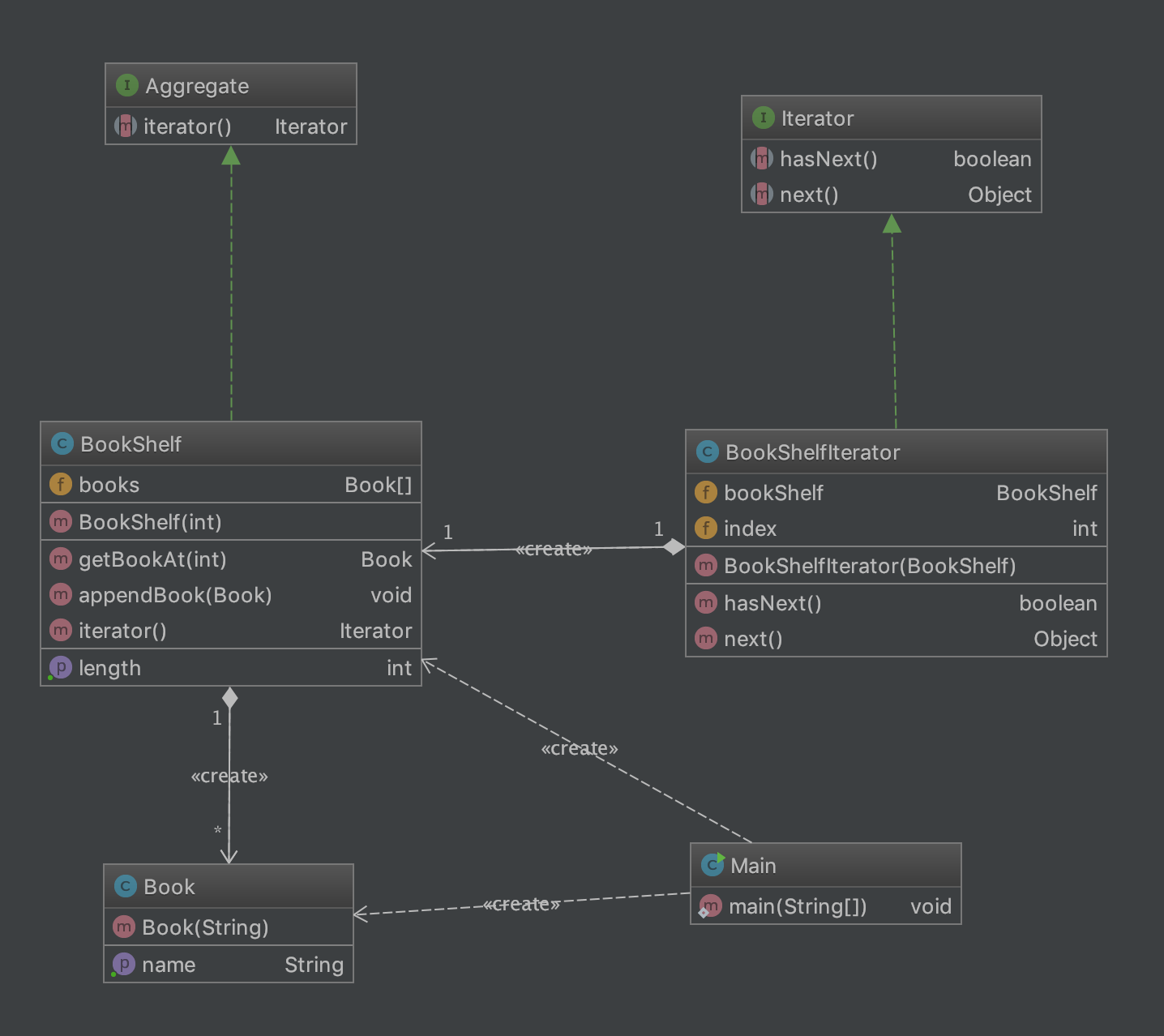This screenshot has width=1164, height=1036.
Task: Click the BookShelf type of bookShelf field
Action: pos(1046,493)
